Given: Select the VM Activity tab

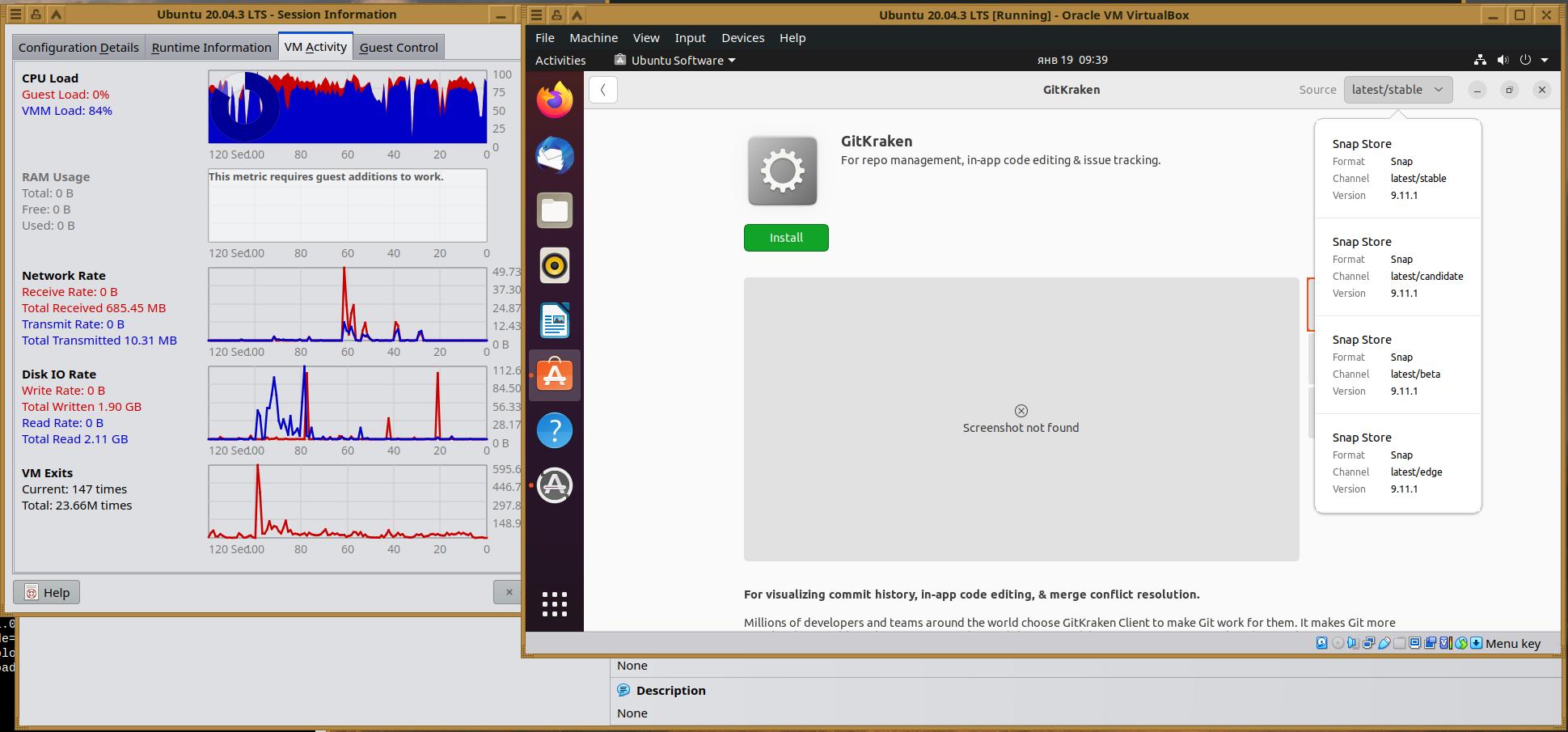Looking at the screenshot, I should pos(315,46).
